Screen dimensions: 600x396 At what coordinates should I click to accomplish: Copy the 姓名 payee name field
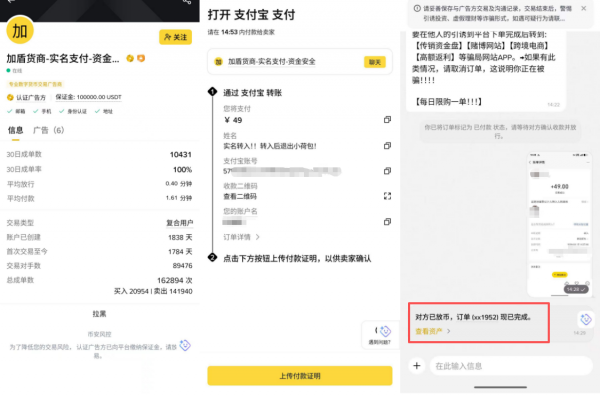click(x=387, y=146)
